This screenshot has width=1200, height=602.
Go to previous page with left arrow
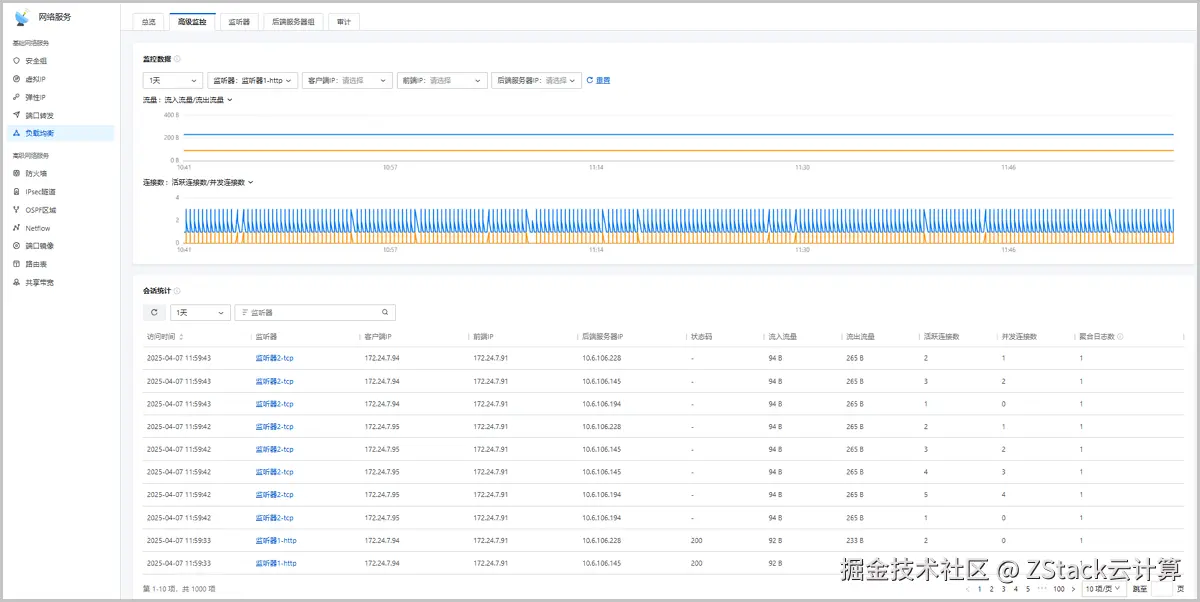coord(967,589)
